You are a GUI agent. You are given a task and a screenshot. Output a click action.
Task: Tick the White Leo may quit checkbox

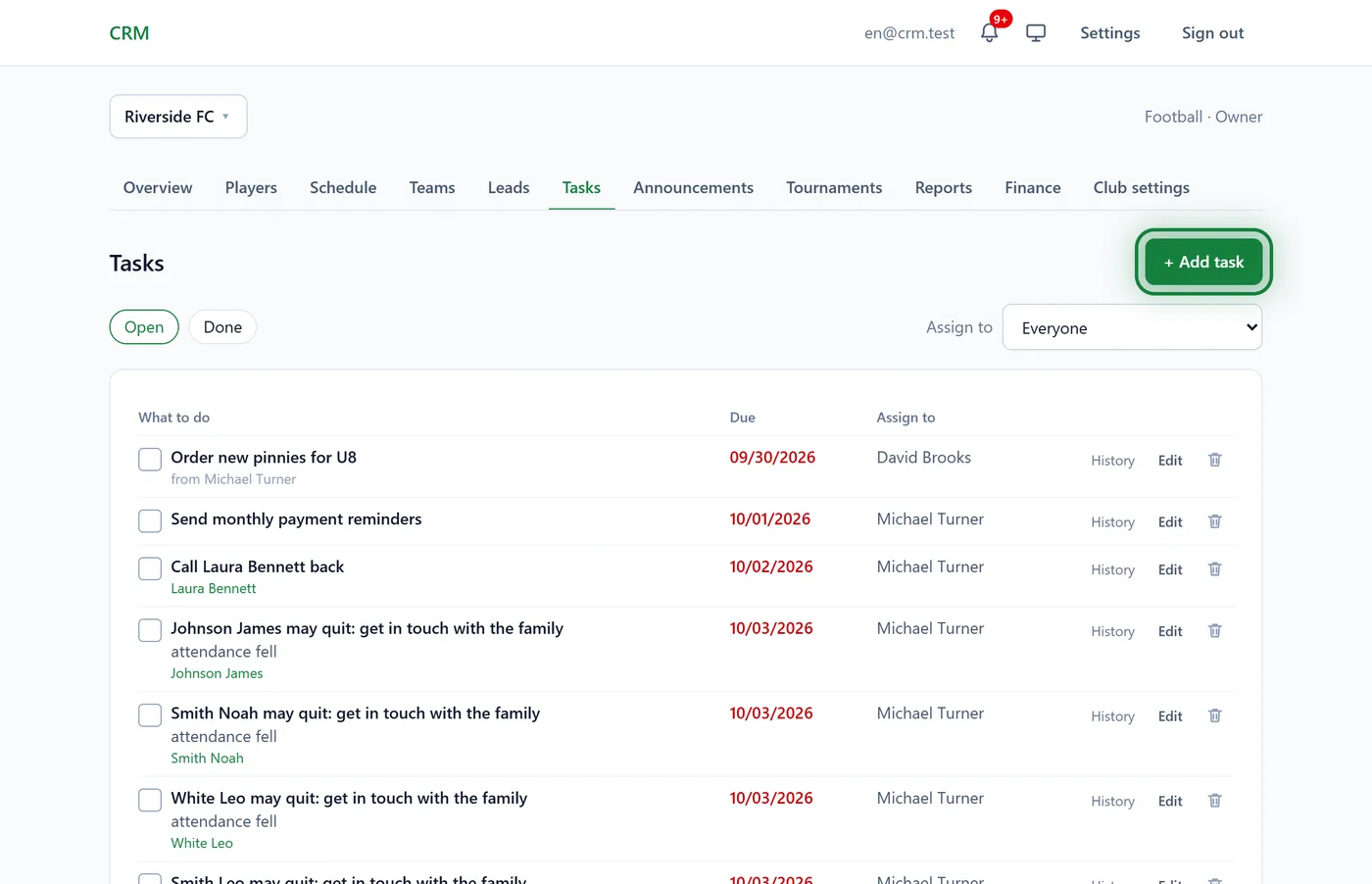click(x=150, y=800)
